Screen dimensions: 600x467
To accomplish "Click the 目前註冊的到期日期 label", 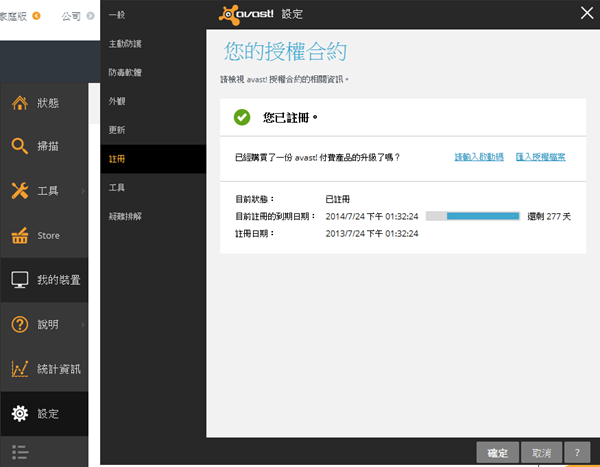I will [275, 216].
